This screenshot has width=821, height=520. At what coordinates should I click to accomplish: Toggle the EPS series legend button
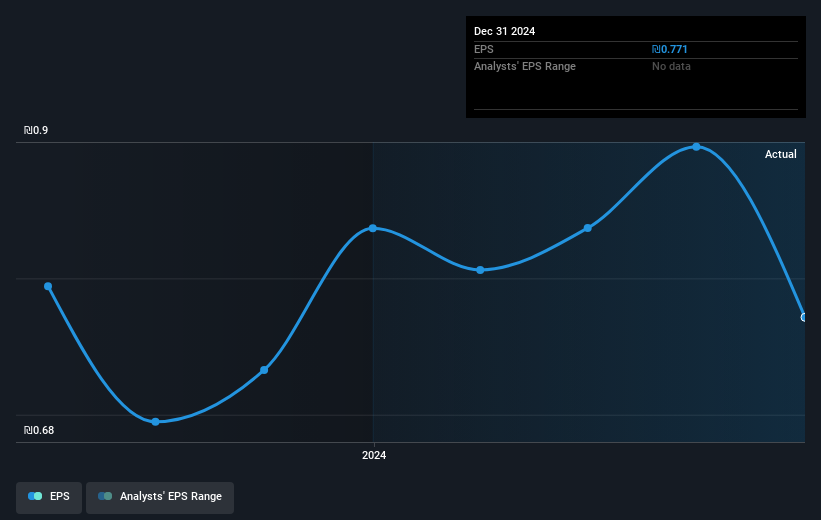click(x=49, y=497)
